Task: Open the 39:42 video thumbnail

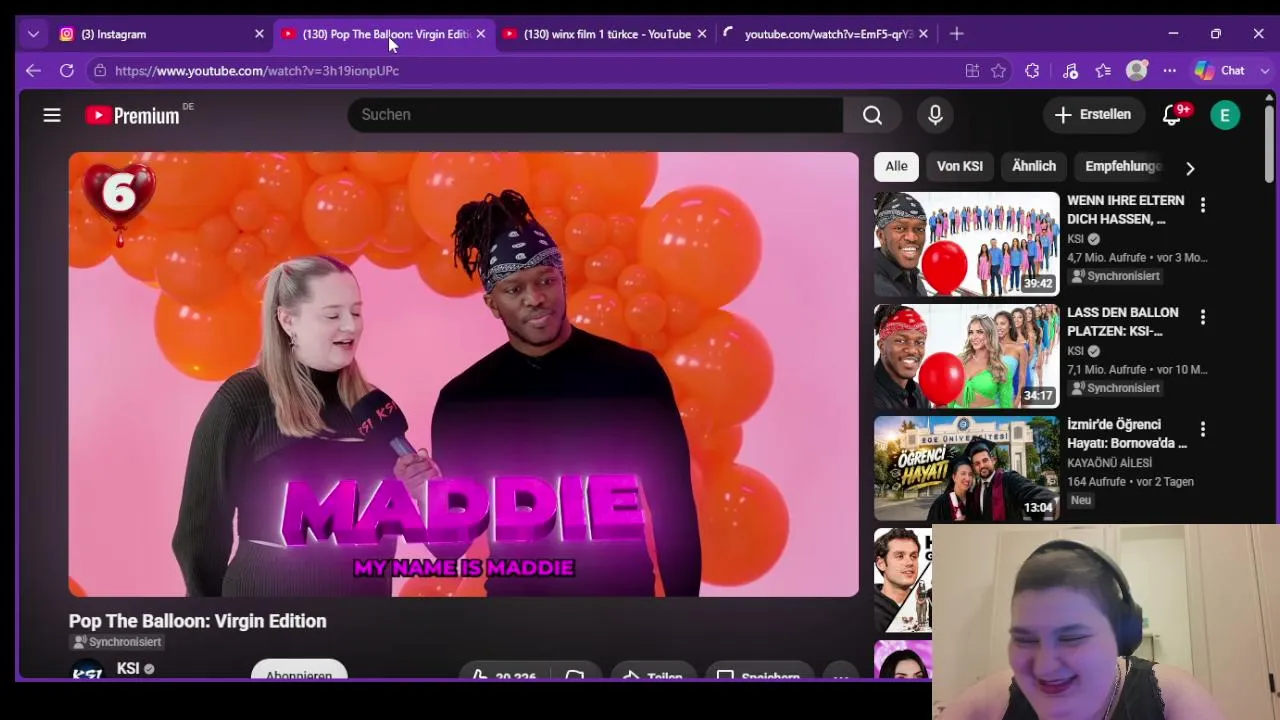Action: coord(966,244)
